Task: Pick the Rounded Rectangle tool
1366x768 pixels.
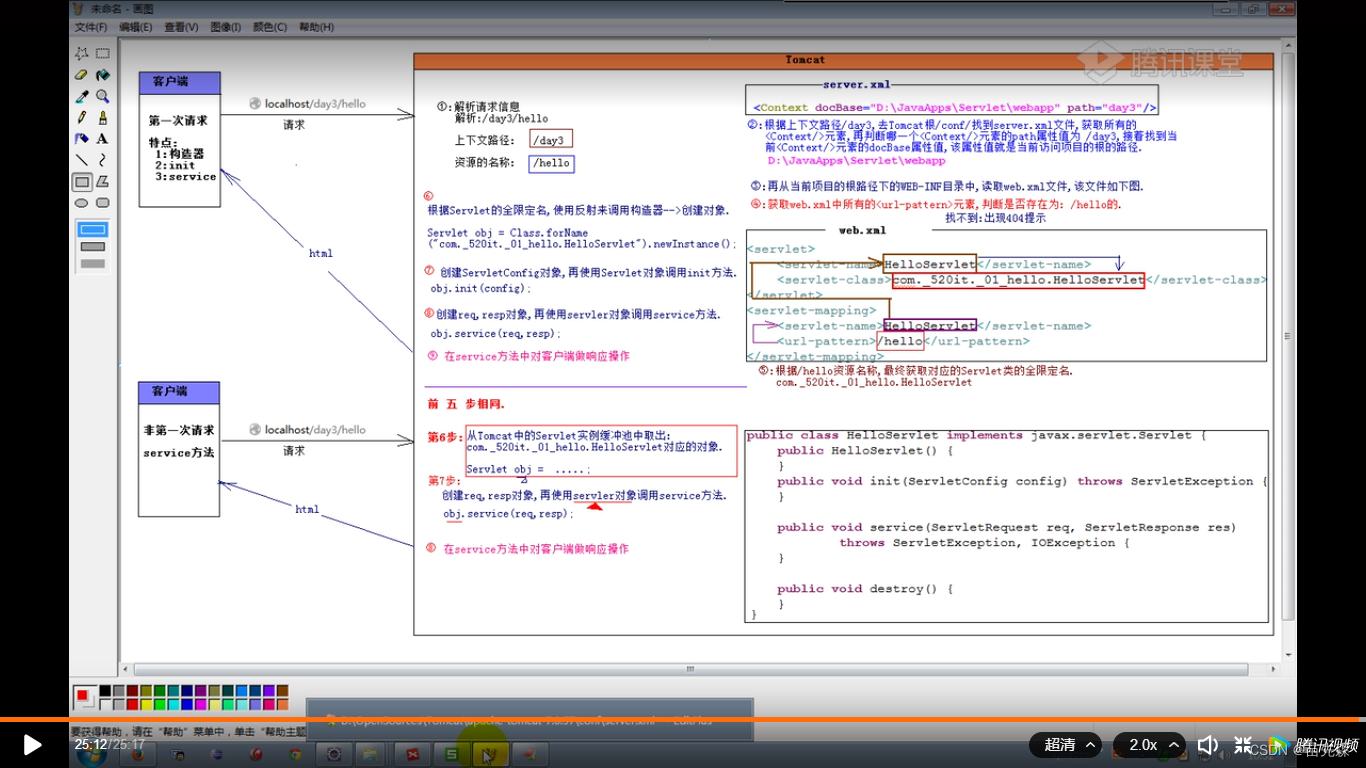Action: pyautogui.click(x=103, y=203)
